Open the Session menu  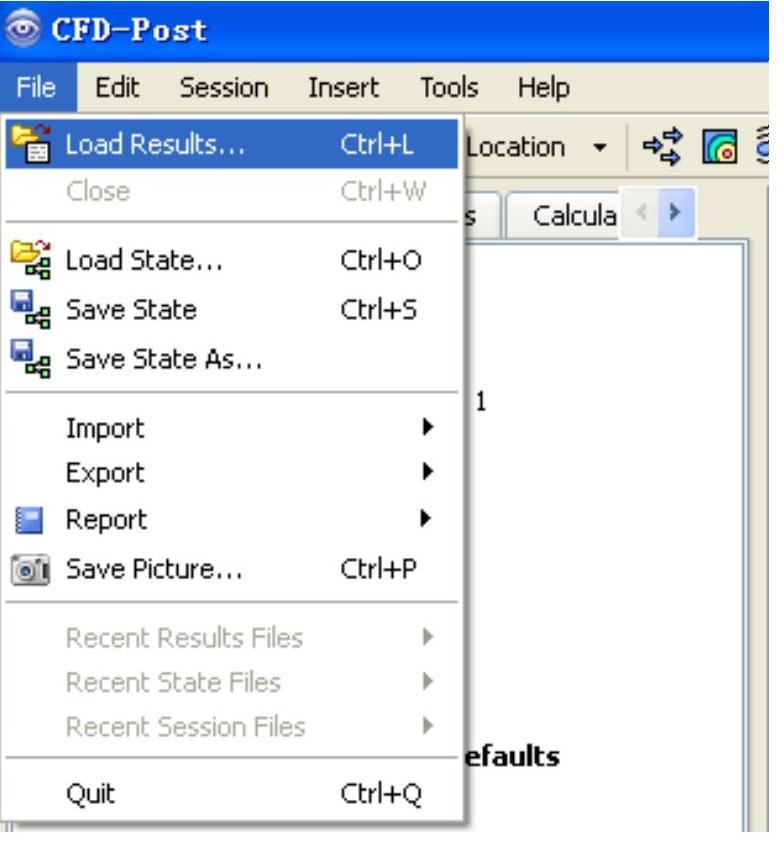point(224,88)
